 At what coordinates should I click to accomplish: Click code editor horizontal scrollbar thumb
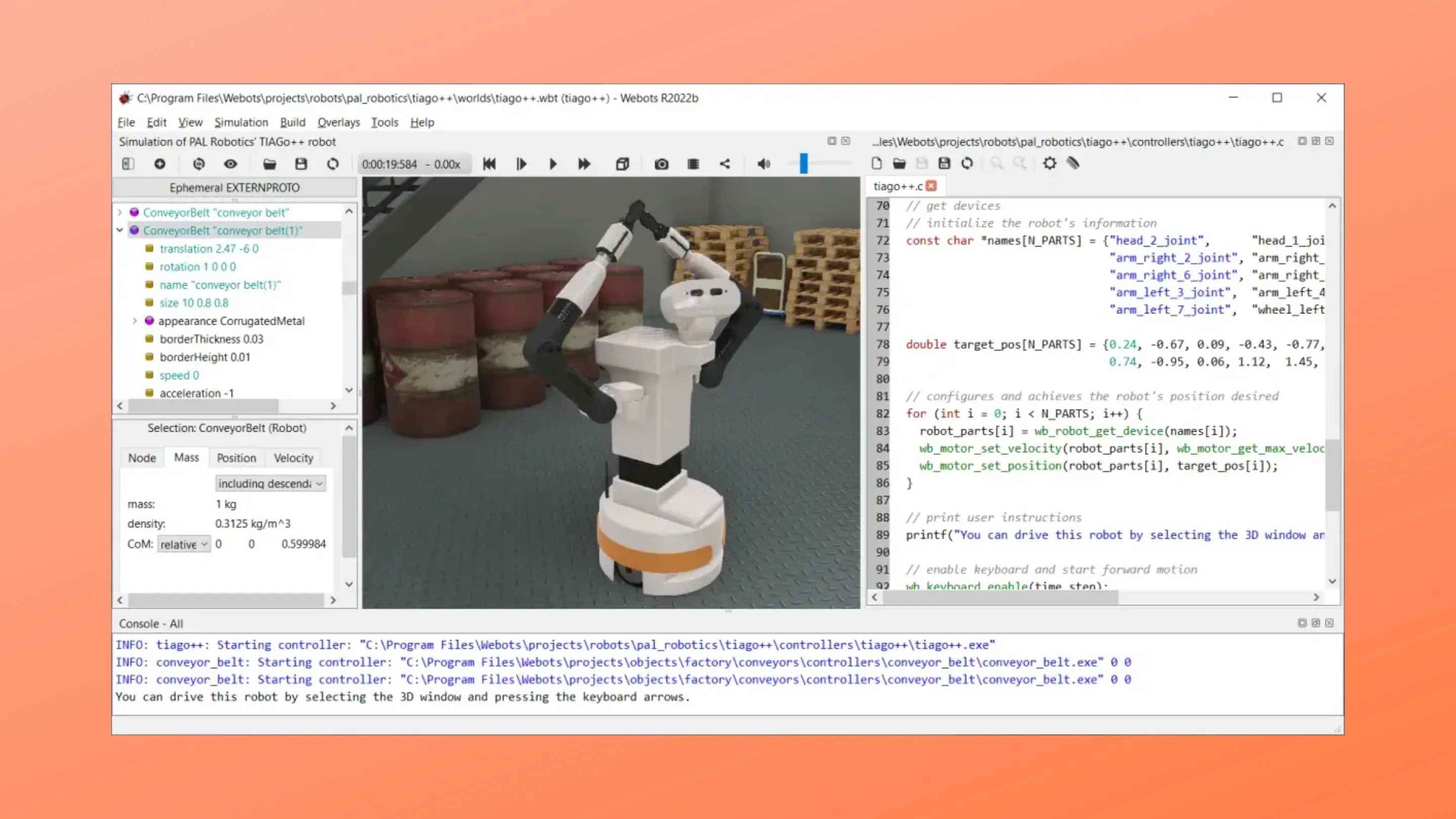tap(1000, 597)
